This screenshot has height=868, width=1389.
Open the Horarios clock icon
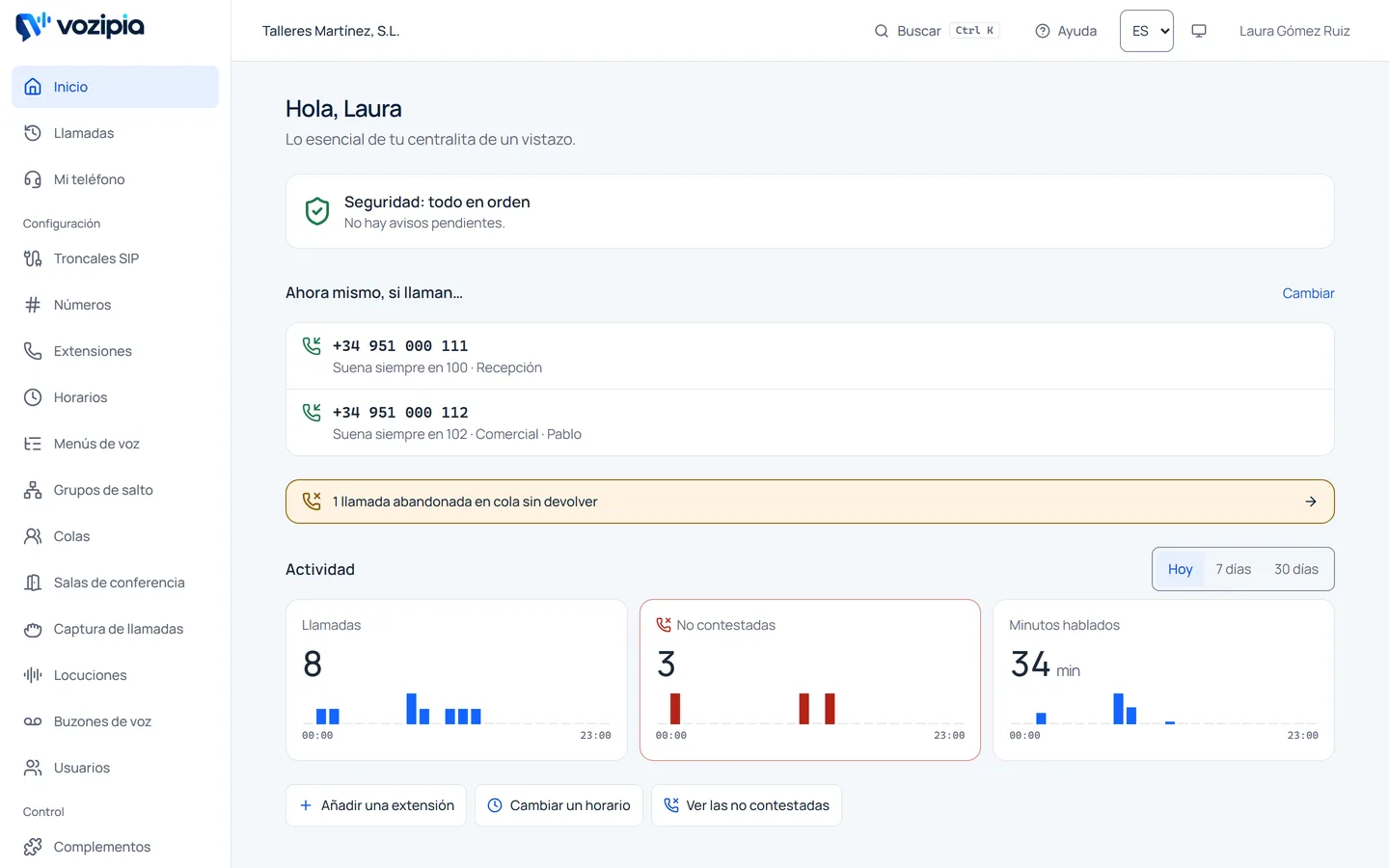tap(33, 397)
